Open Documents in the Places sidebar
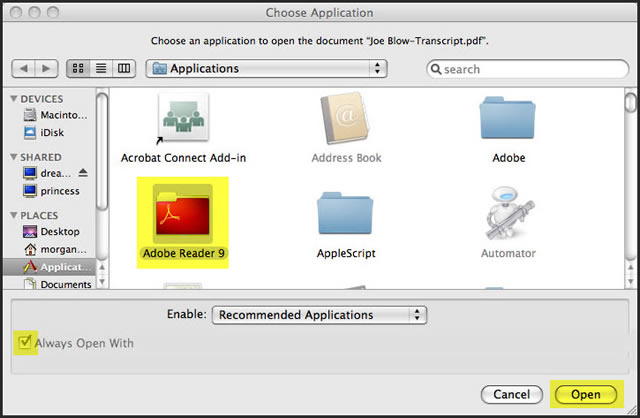 pyautogui.click(x=57, y=284)
